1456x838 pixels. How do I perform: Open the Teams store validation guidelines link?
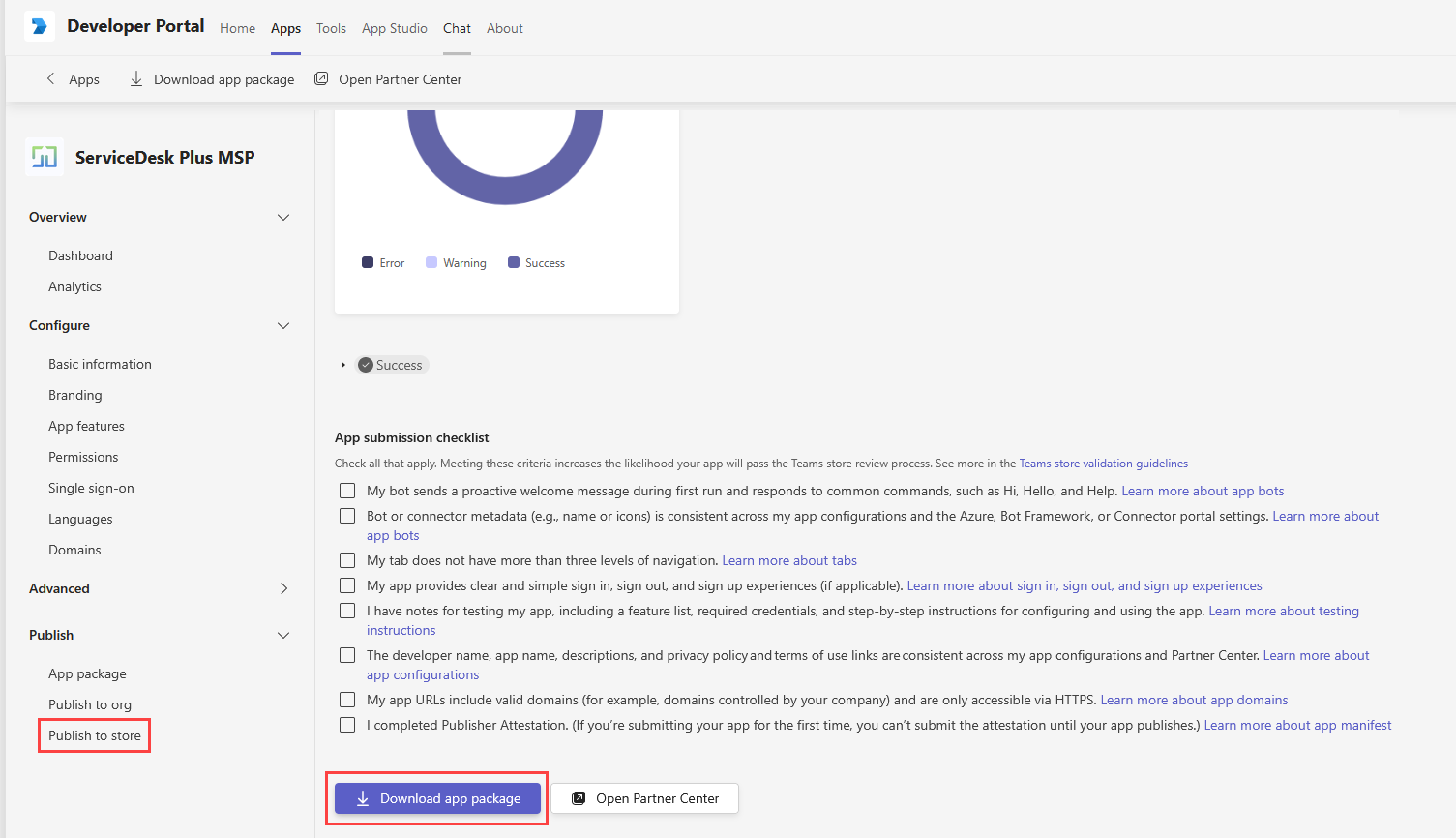pyautogui.click(x=1102, y=464)
